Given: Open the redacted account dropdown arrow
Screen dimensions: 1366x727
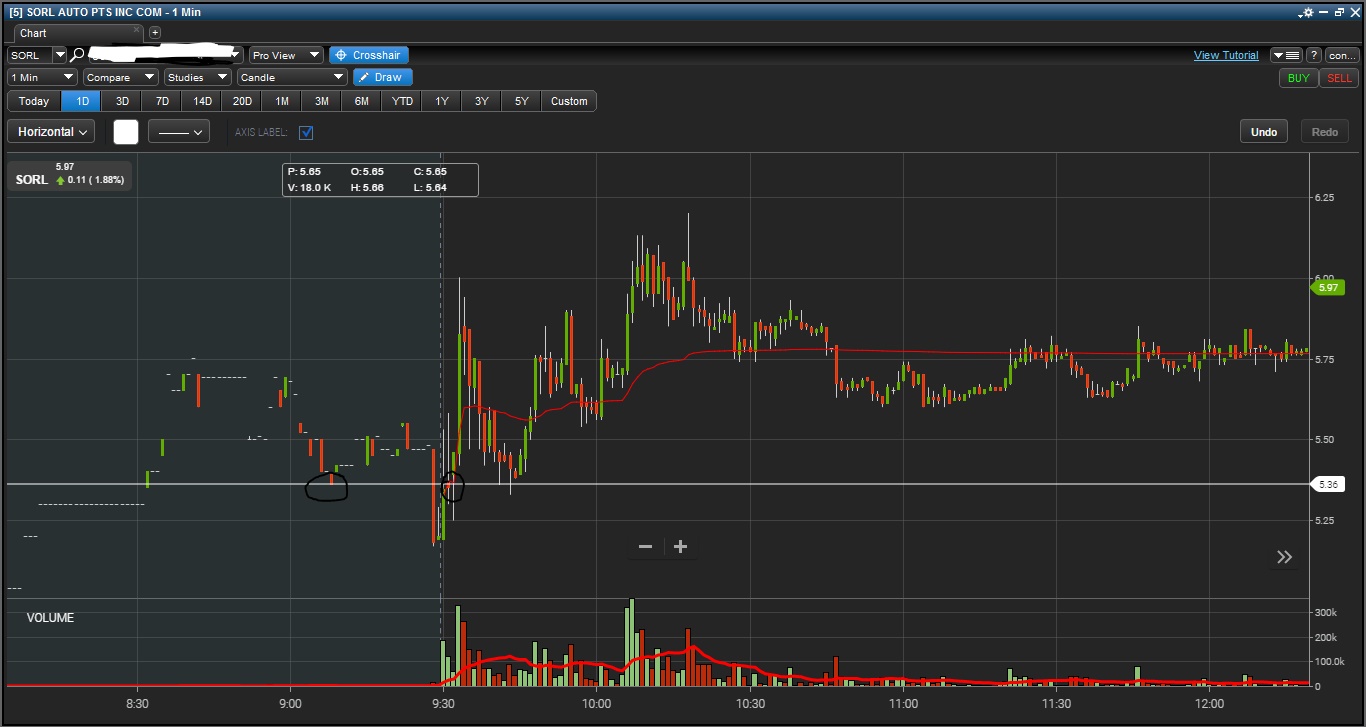Looking at the screenshot, I should tap(236, 55).
